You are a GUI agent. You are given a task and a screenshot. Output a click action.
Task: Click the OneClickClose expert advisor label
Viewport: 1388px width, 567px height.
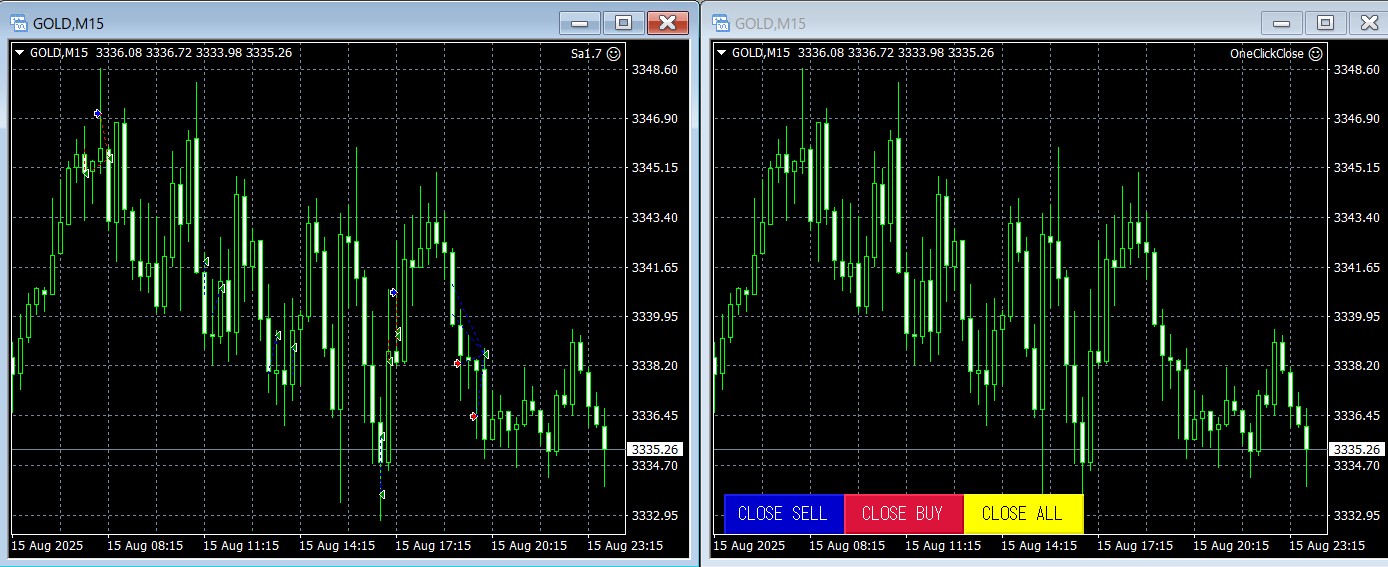(1267, 54)
